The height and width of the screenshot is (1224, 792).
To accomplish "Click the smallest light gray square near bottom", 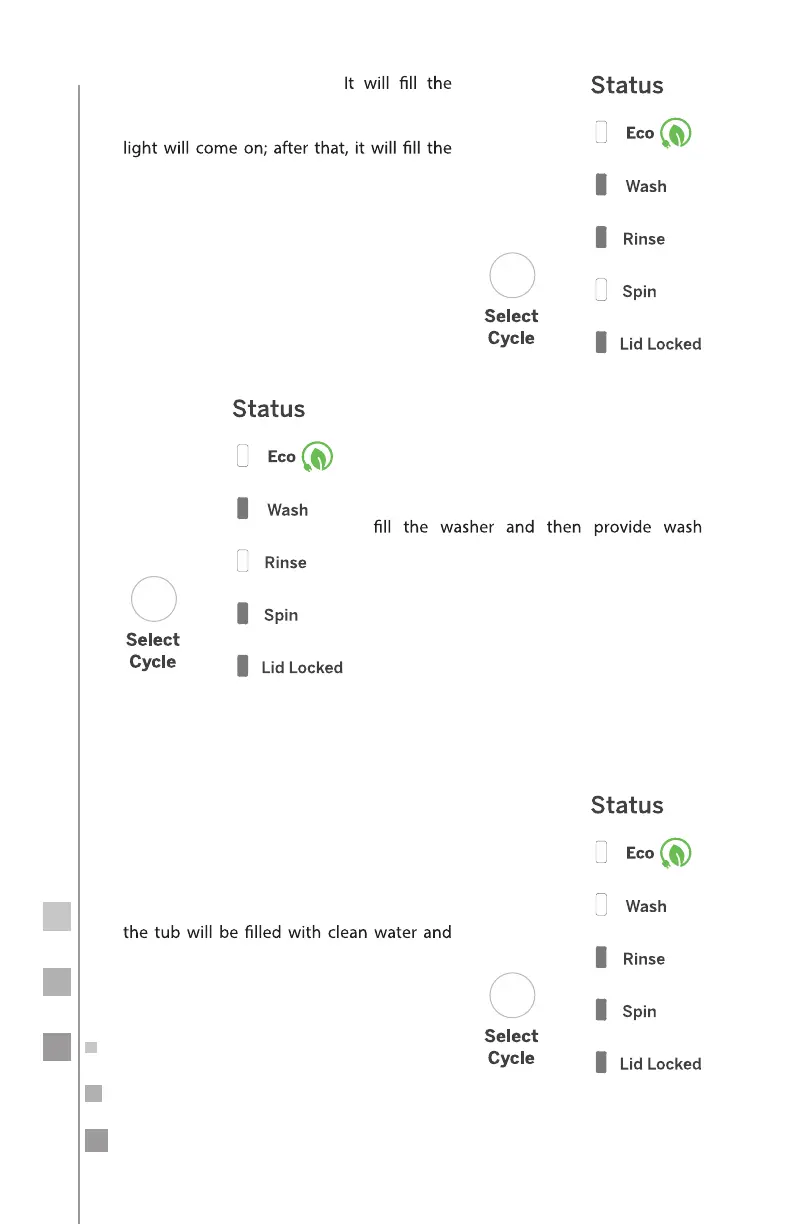I will (x=91, y=1048).
